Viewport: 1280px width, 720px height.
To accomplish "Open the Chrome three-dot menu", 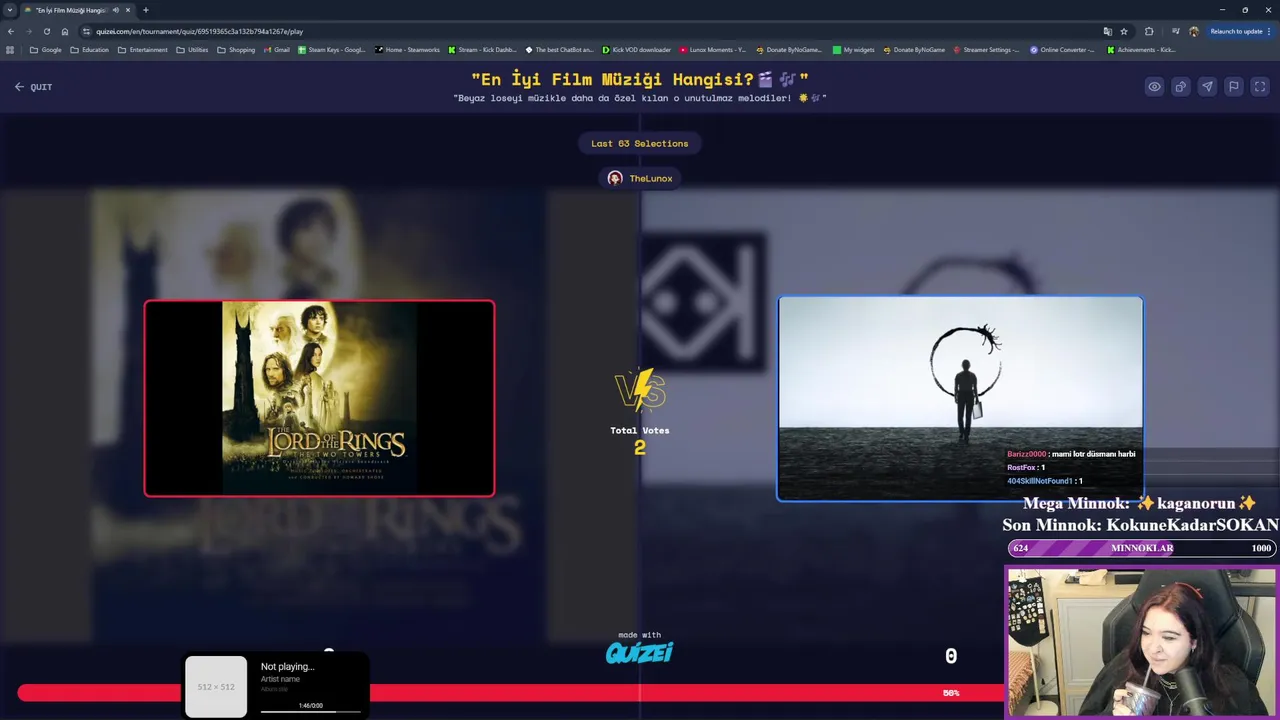I will [x=1271, y=31].
